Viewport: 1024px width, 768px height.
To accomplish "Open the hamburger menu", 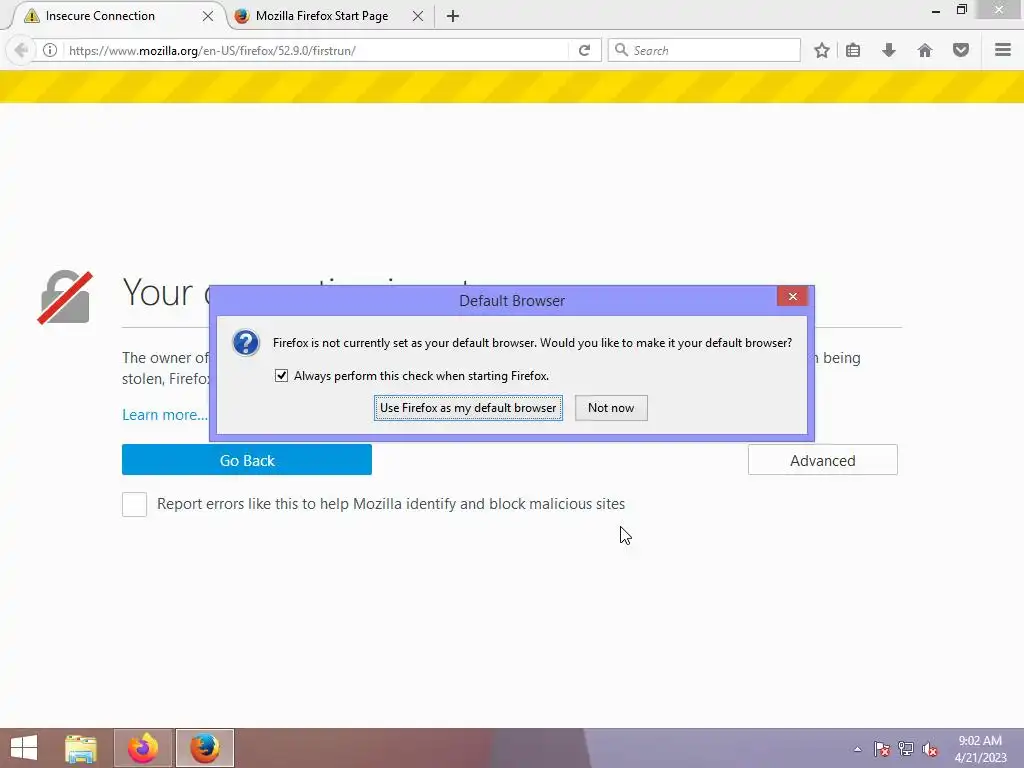I will 1003,50.
